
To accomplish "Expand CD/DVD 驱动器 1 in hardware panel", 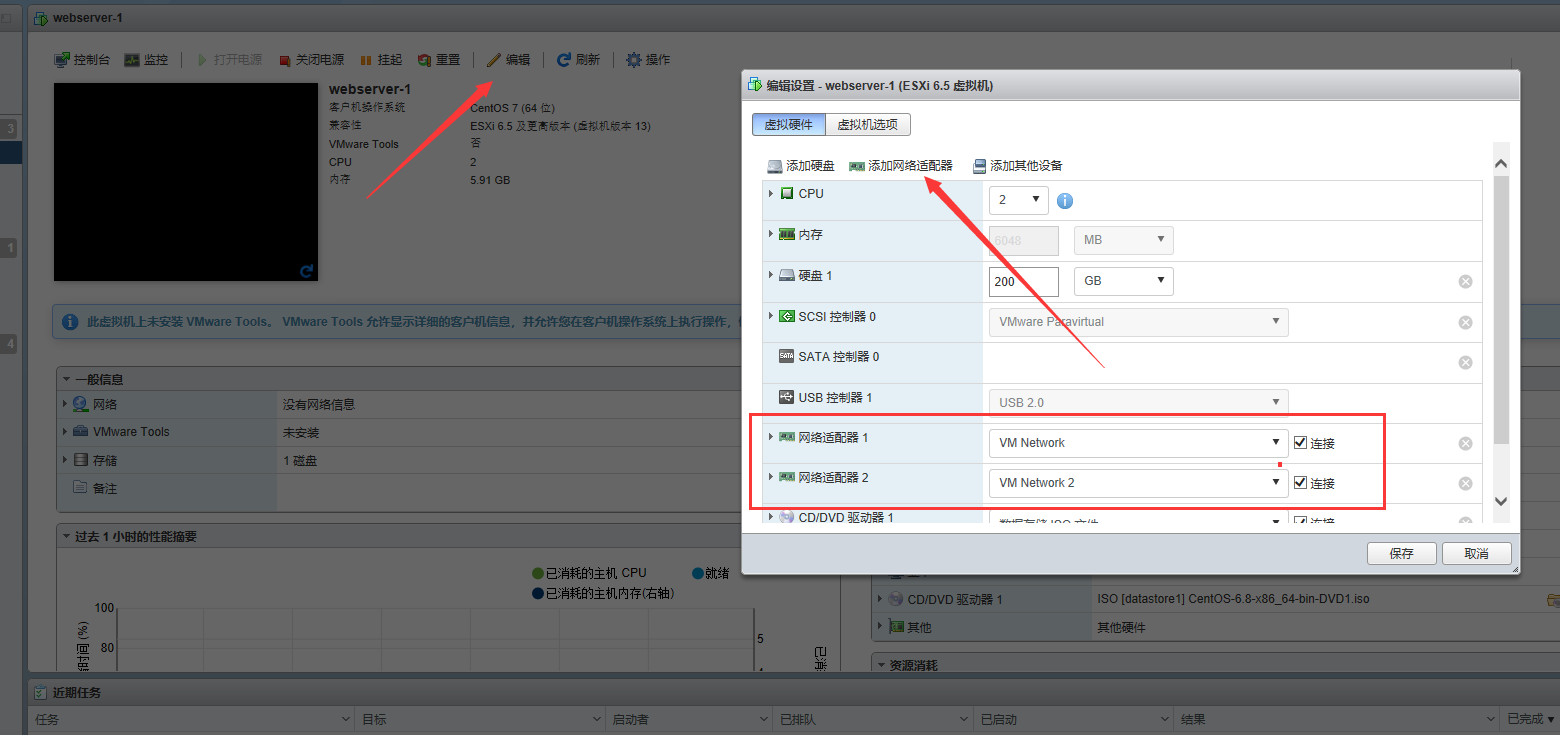I will click(x=881, y=599).
